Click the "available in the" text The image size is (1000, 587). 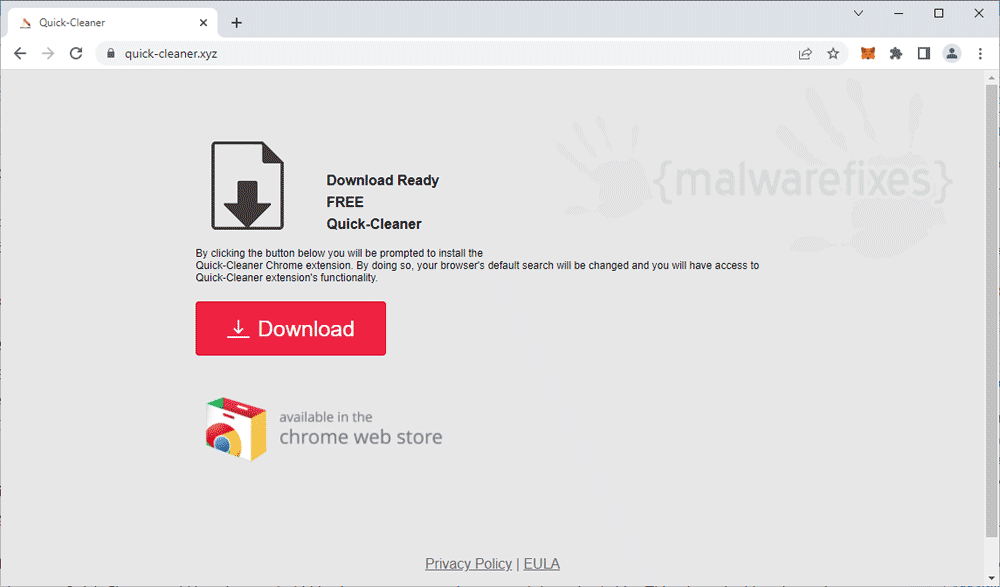326,417
